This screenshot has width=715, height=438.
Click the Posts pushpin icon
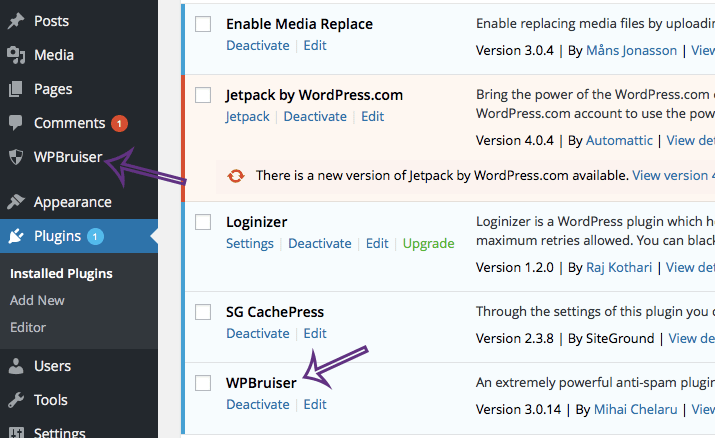[x=16, y=21]
